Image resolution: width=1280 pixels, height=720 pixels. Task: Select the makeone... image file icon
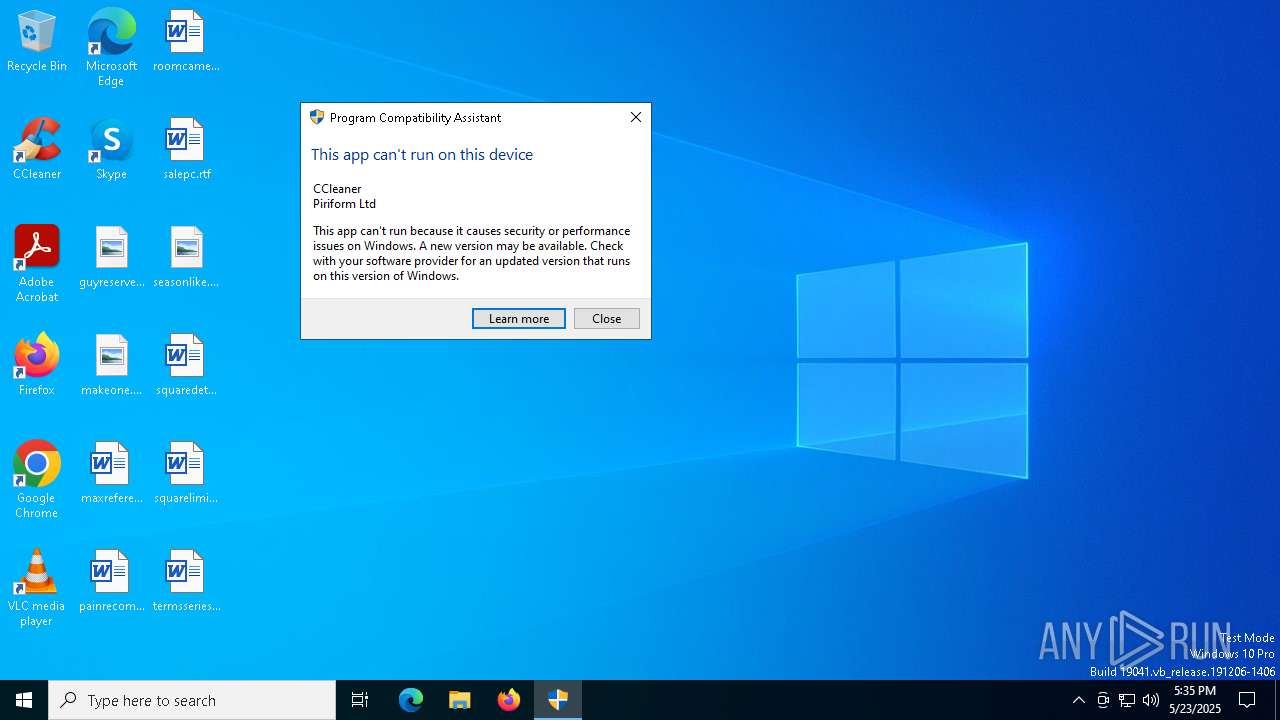[x=111, y=366]
